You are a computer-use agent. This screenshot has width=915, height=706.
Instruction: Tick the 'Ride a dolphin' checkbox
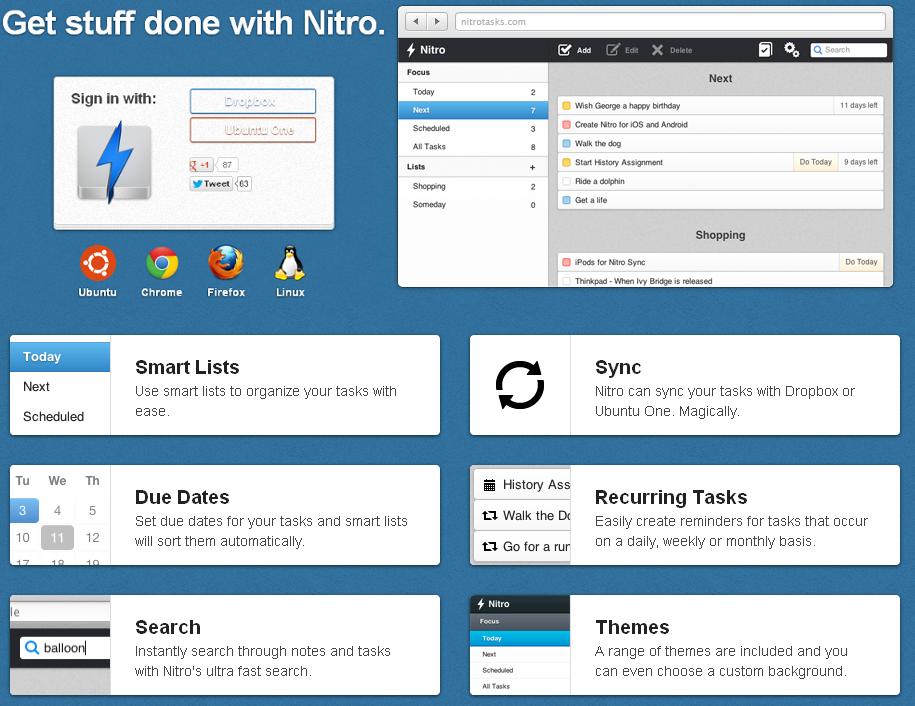[566, 181]
